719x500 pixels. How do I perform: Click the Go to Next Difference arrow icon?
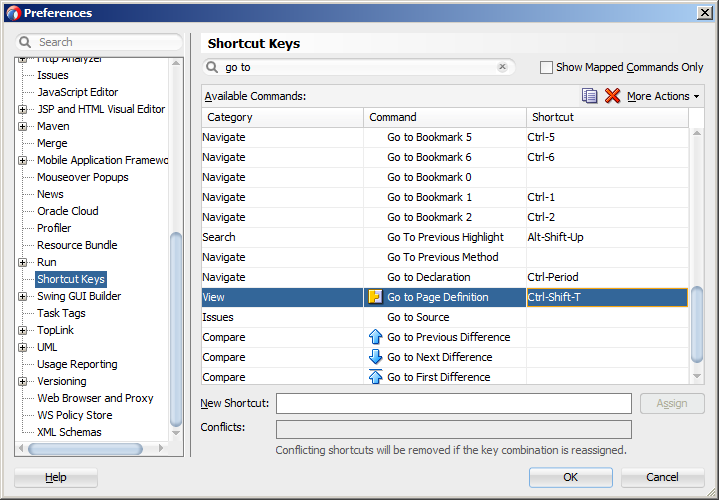point(375,357)
